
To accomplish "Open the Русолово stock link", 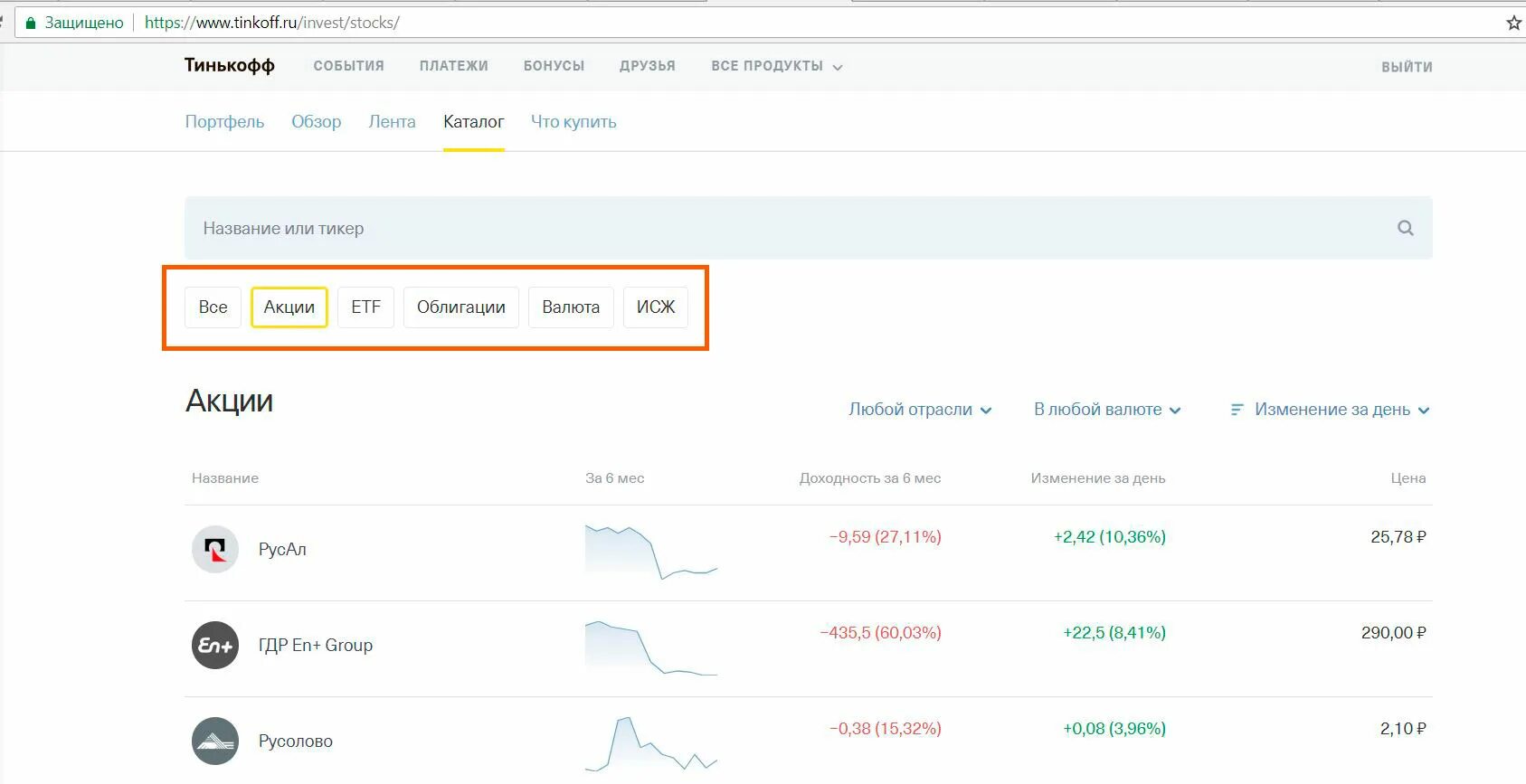I will coord(296,741).
